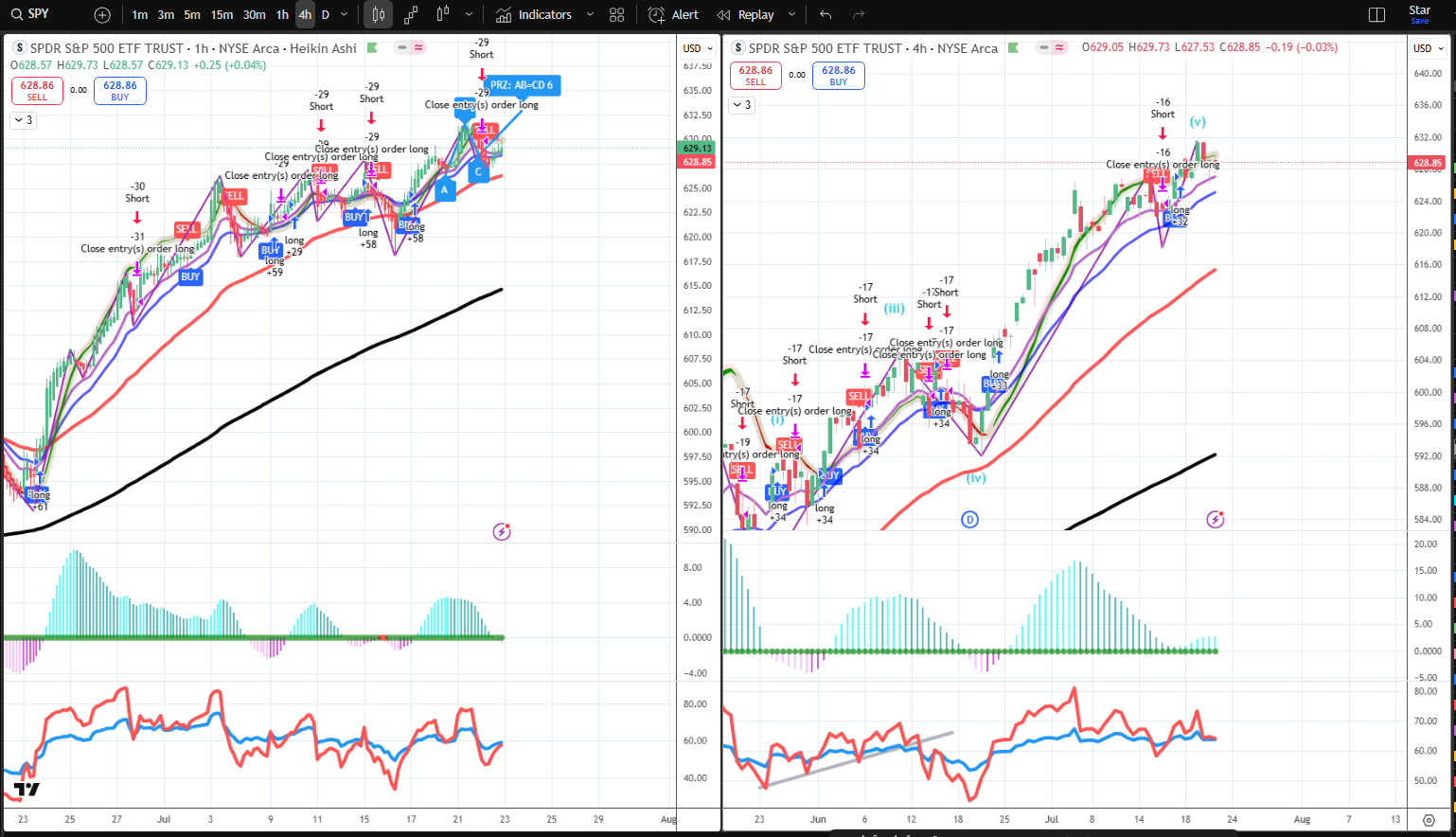Click the green flag on the 1h chart
The image size is (1456, 837).
372,47
